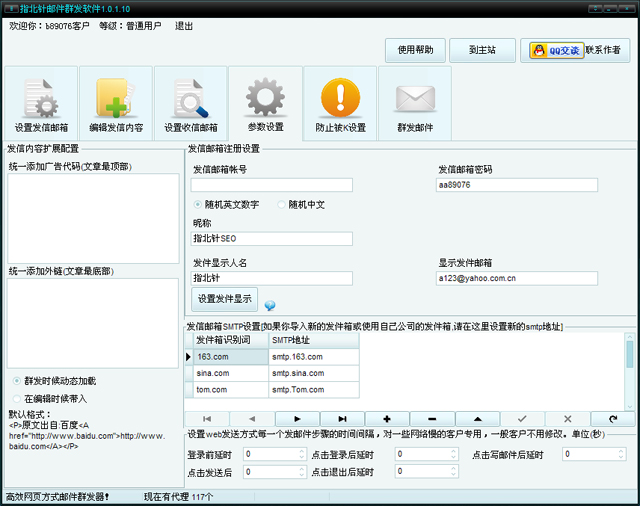Go to last SMTP record

coord(342,419)
